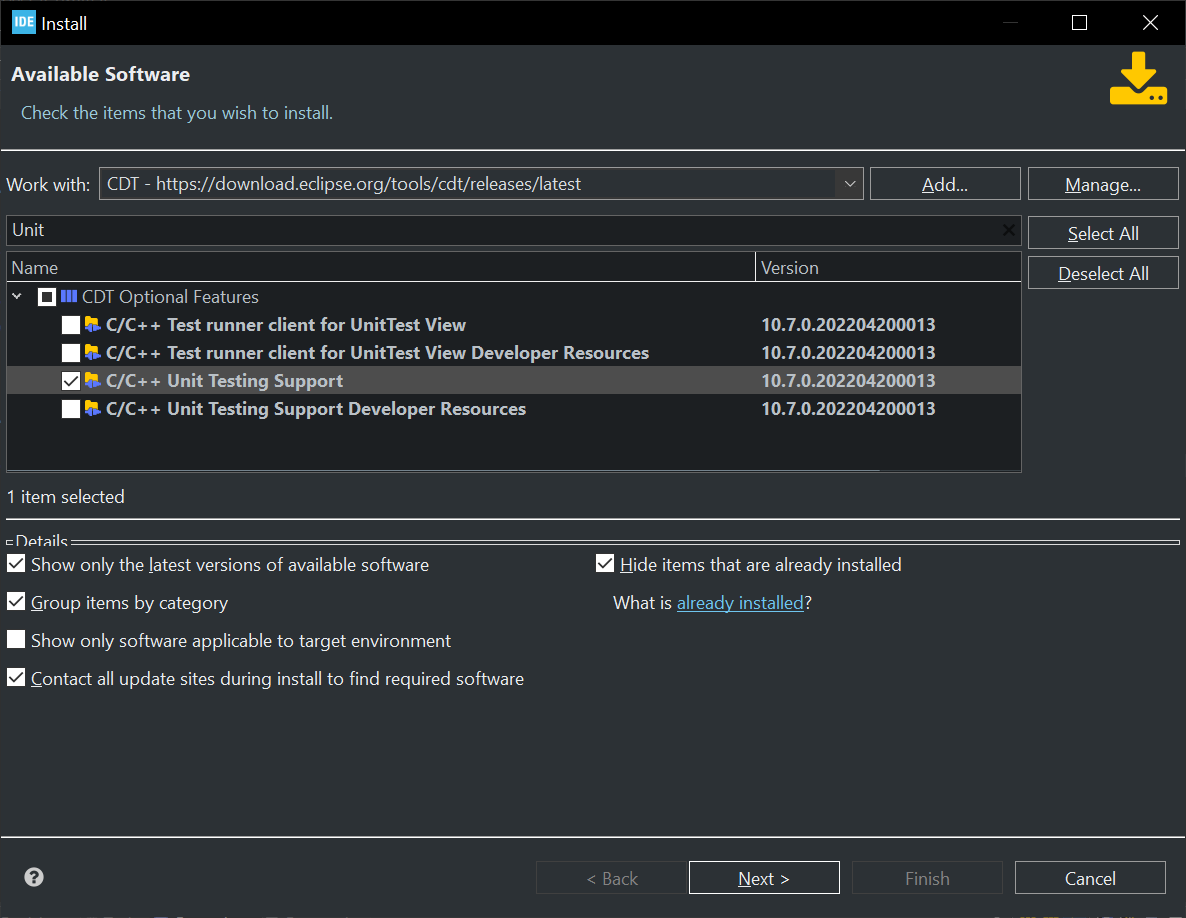Collapse the CDT Optional Features tree node
Screen dimensions: 1186x918
tap(17, 296)
